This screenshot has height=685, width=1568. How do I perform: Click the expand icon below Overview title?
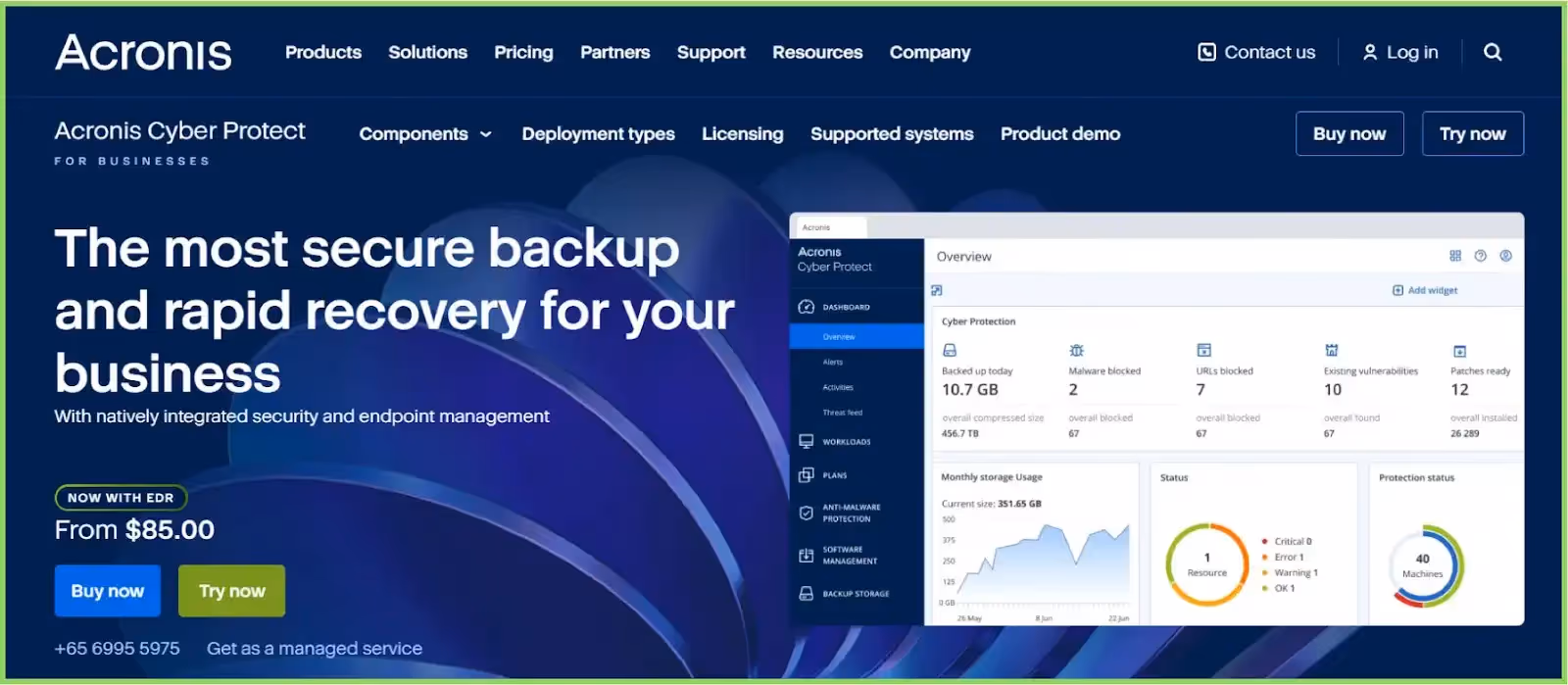click(937, 290)
